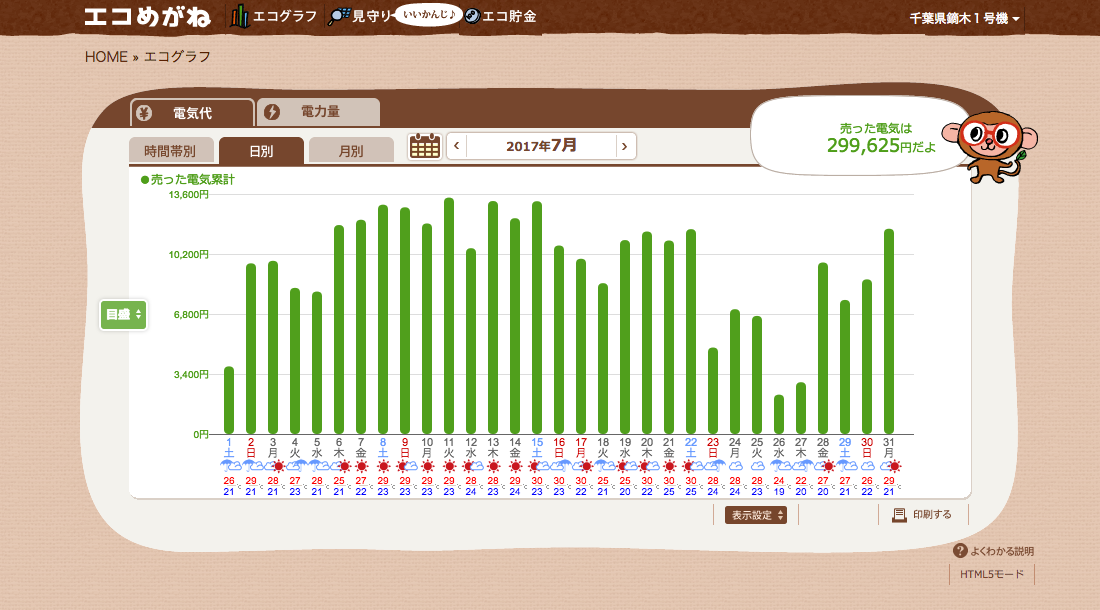Open the エコ貯金 savings icon
The height and width of the screenshot is (610, 1100).
(x=472, y=16)
